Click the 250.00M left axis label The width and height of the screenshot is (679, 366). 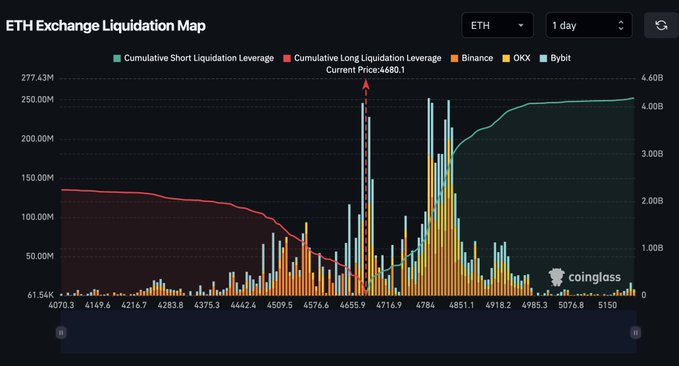point(37,100)
